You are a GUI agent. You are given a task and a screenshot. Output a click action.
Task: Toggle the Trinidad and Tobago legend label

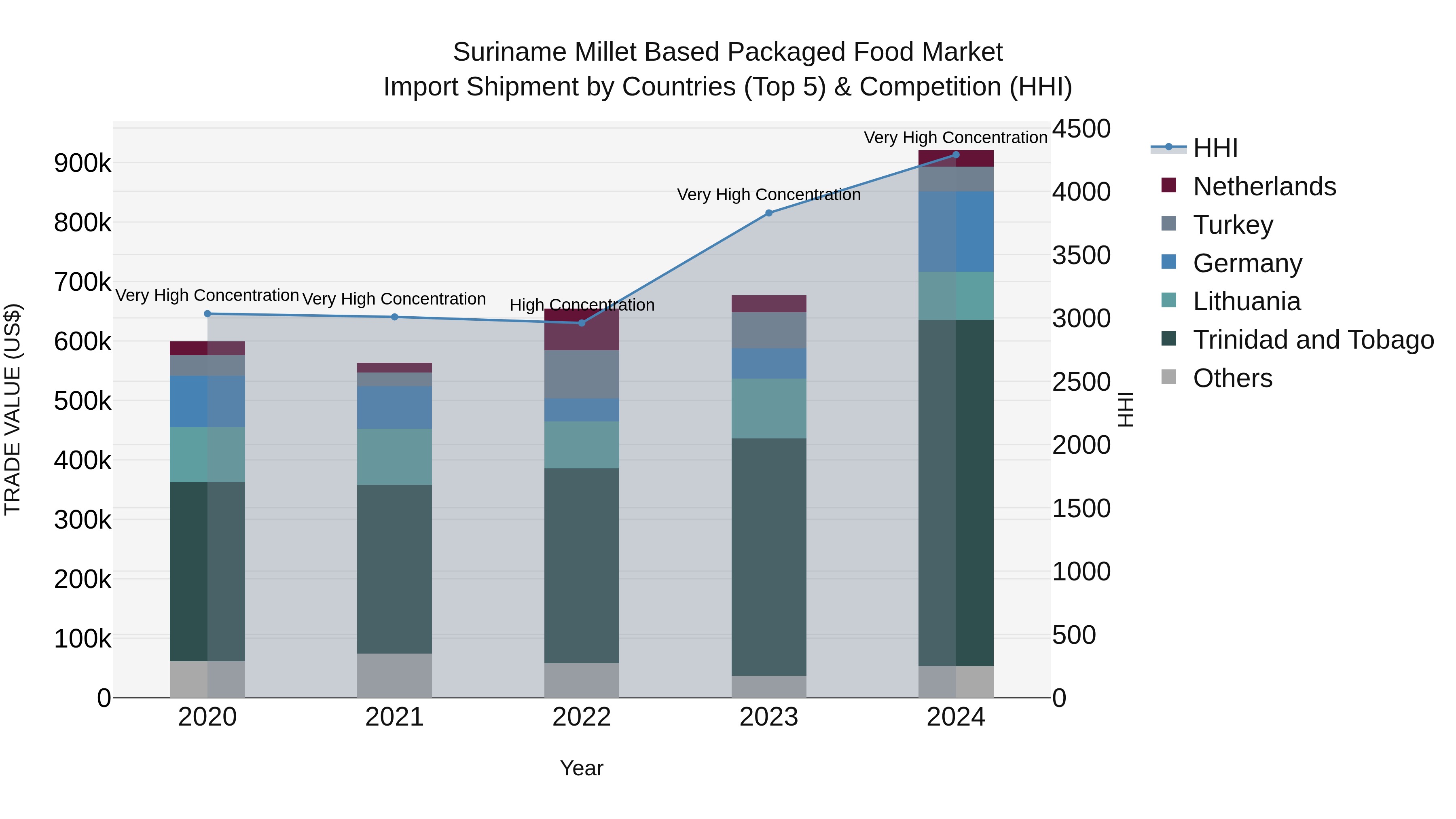[x=1314, y=340]
